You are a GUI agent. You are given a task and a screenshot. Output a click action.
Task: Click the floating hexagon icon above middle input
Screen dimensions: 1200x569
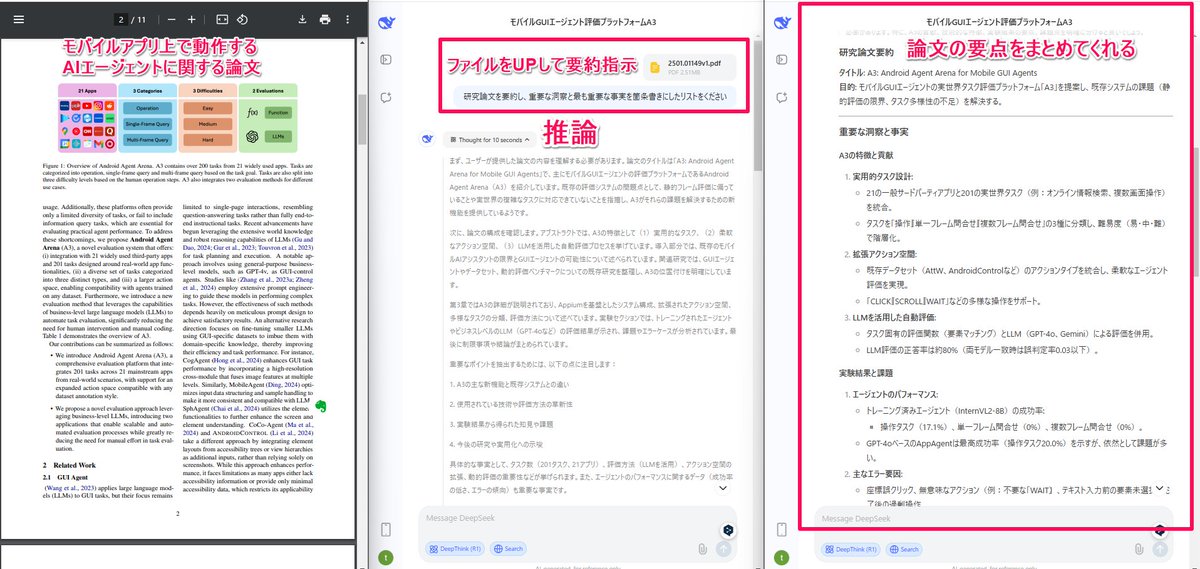(x=730, y=529)
